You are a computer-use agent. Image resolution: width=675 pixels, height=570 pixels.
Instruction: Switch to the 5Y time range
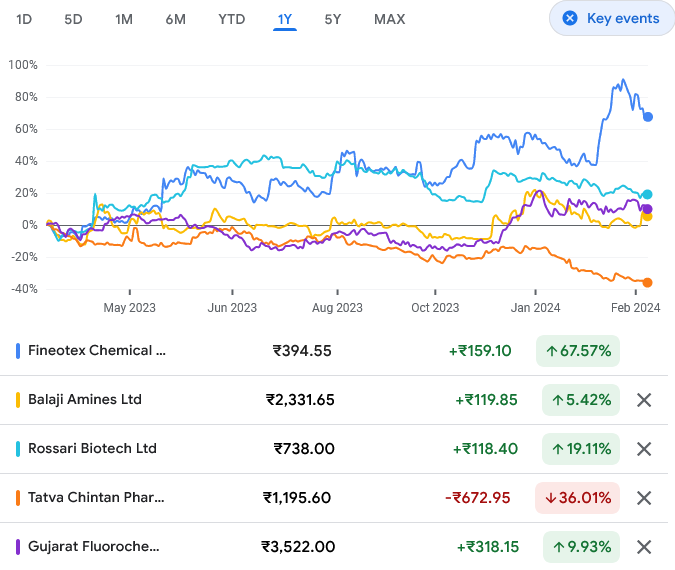pyautogui.click(x=333, y=19)
